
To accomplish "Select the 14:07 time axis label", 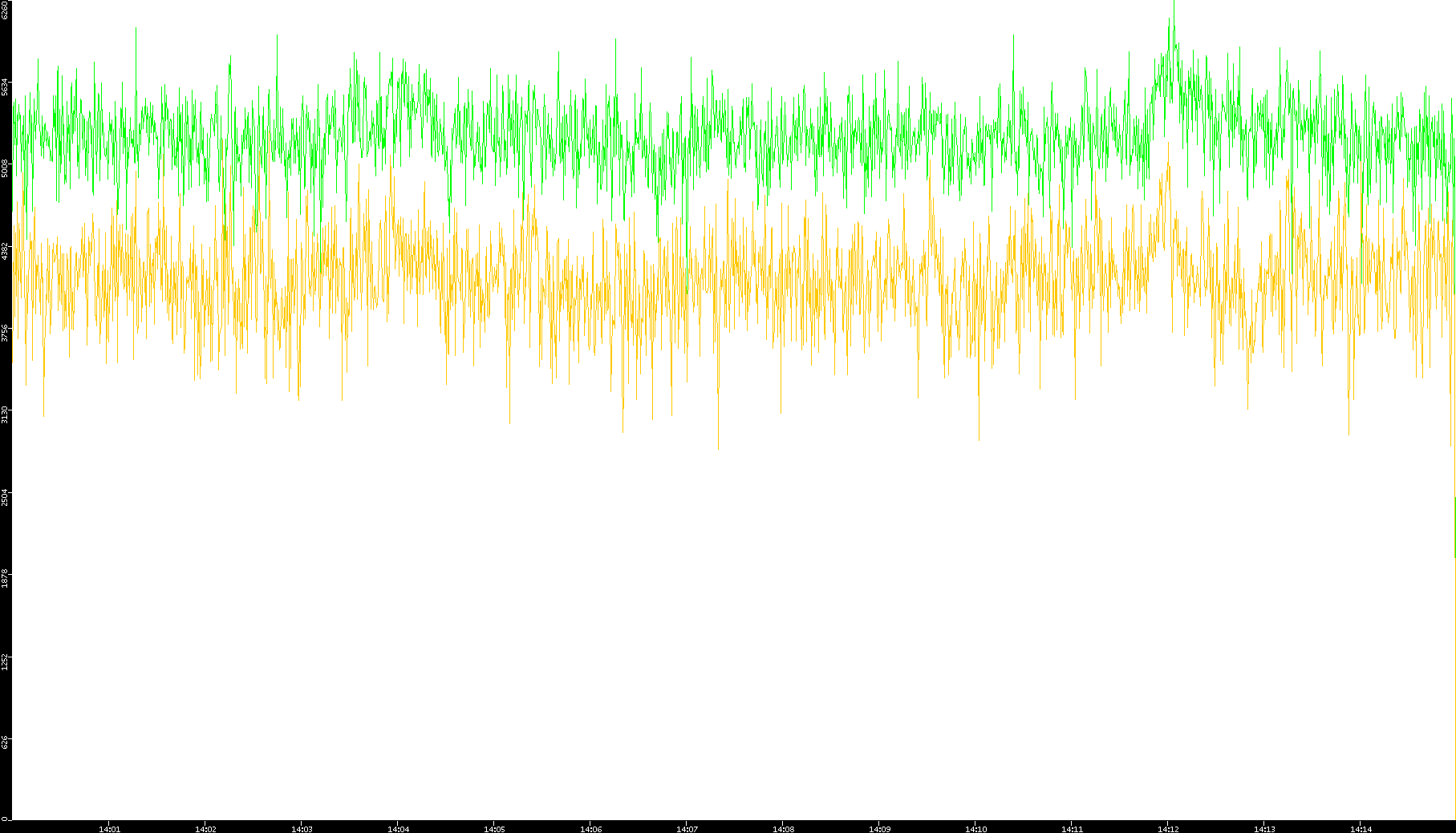I will coord(687,829).
